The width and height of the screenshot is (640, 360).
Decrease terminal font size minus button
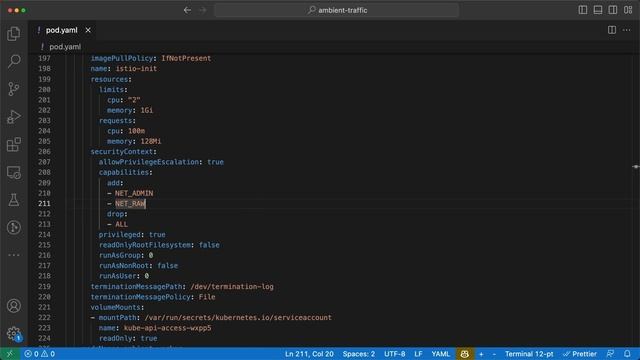(494, 354)
